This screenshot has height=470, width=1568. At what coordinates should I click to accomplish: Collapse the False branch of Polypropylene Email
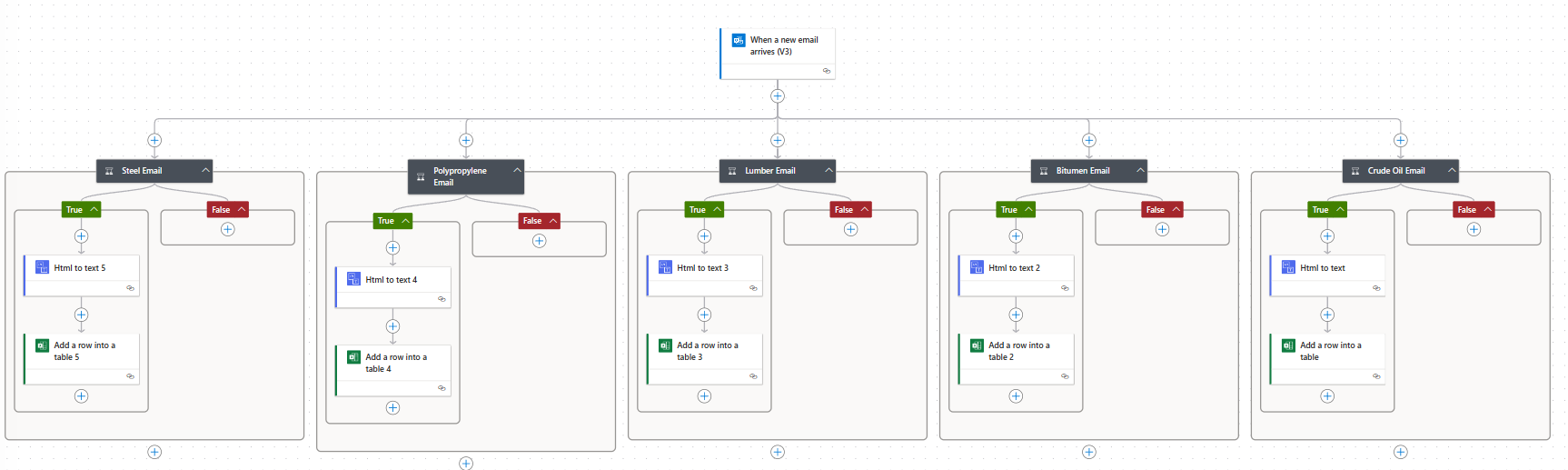(553, 221)
